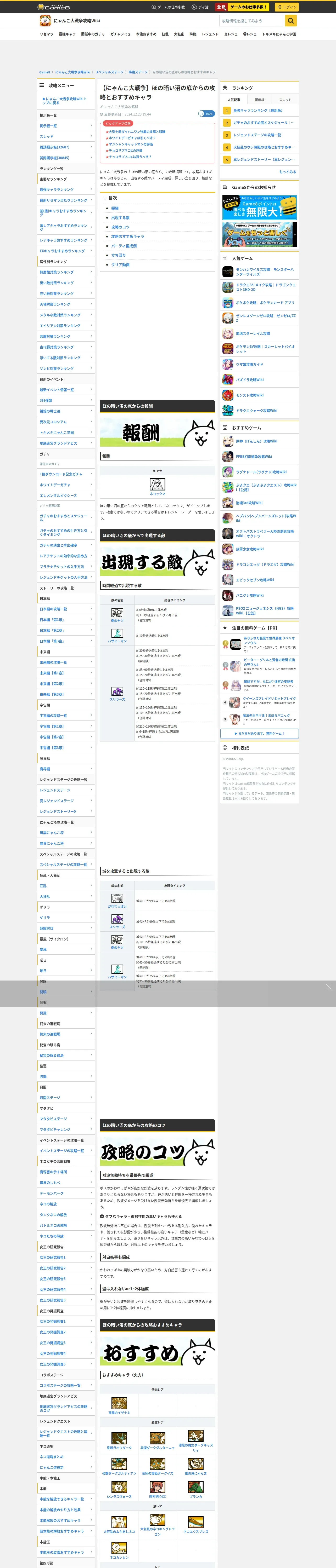The width and height of the screenshot is (336, 1568).
Task: Click もっとみる under the ranking list
Action: [288, 172]
